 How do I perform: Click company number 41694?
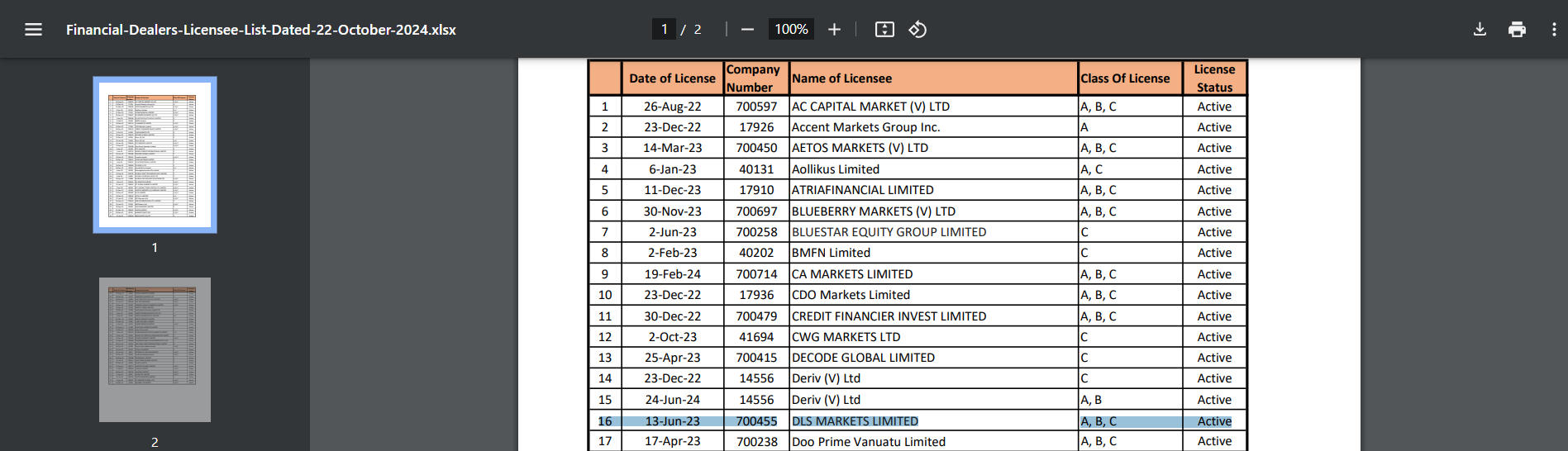(x=756, y=337)
